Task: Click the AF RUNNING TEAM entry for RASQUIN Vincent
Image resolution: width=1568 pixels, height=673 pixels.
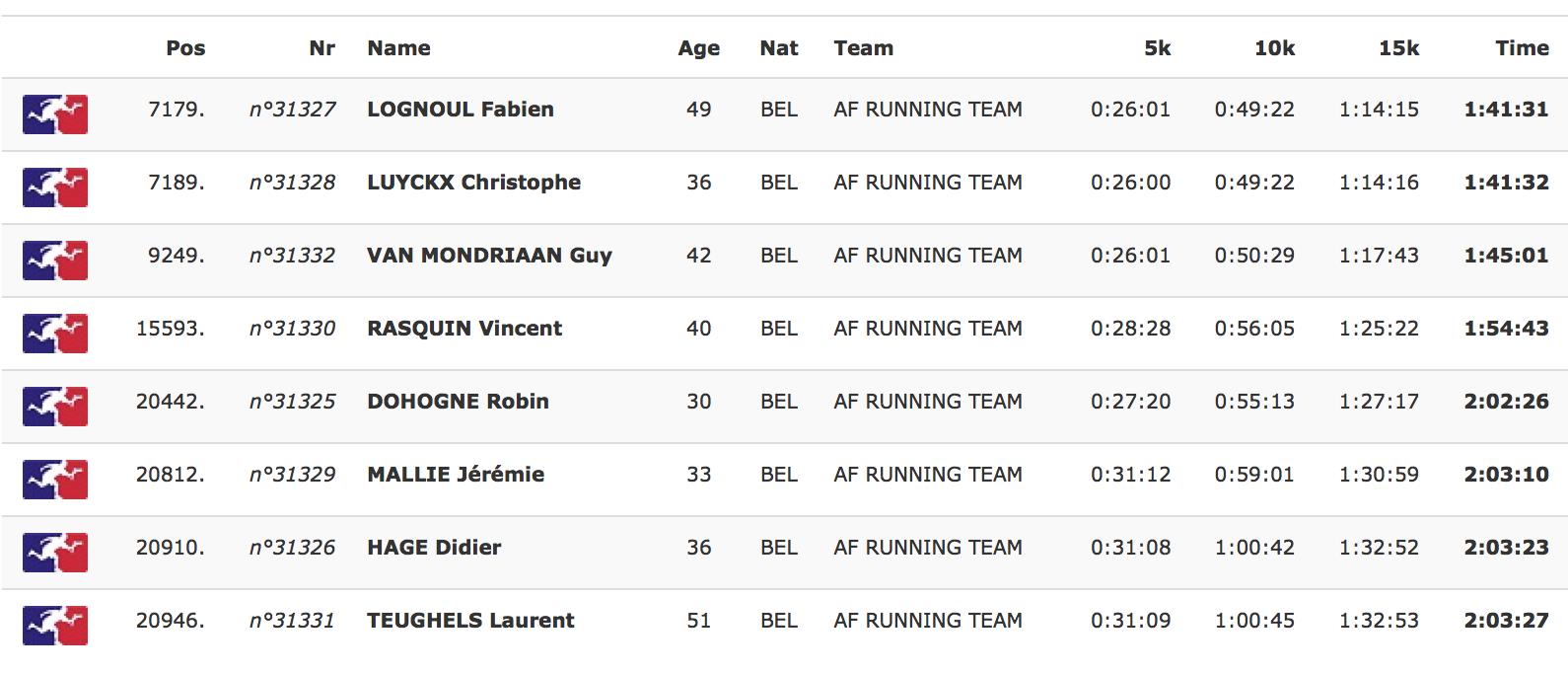Action: pos(928,329)
